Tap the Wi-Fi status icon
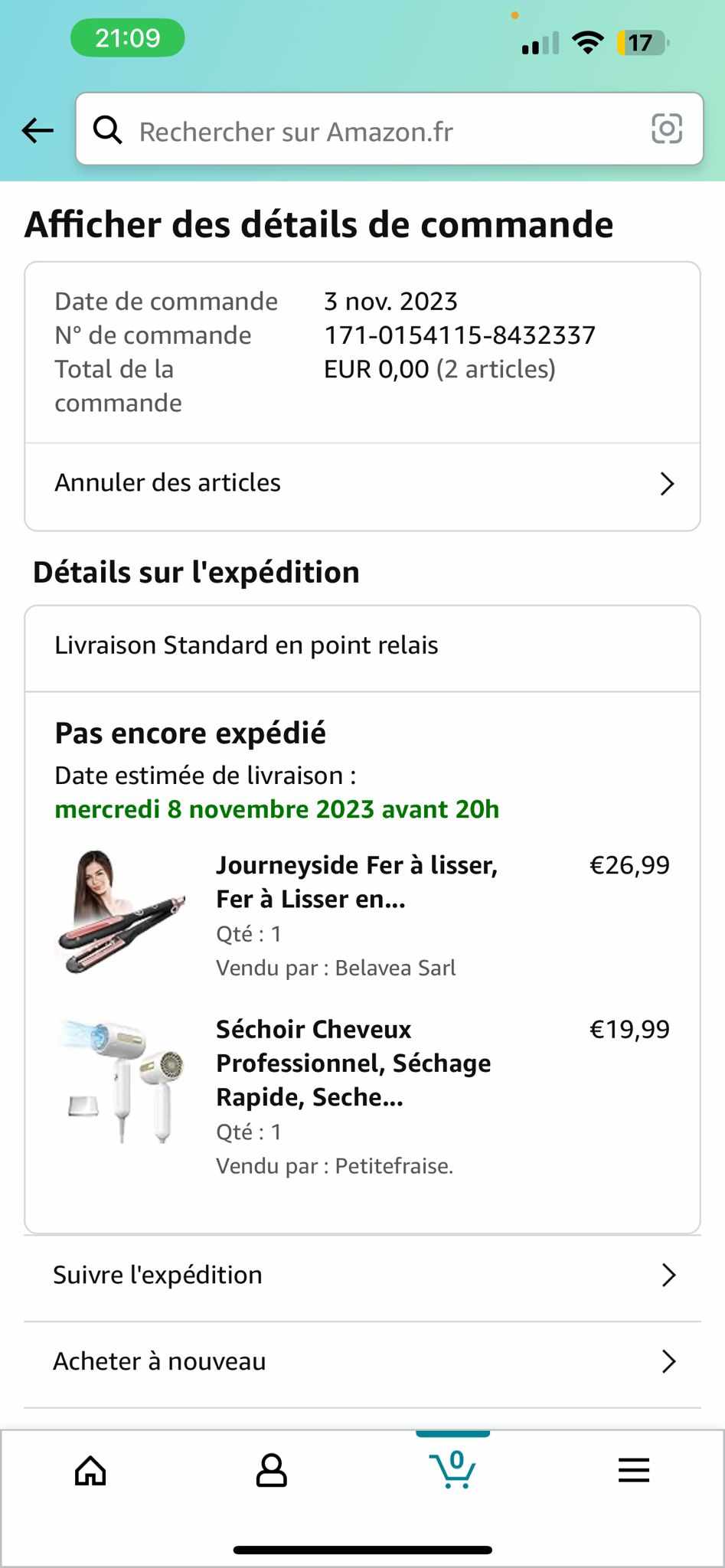725x1568 pixels. (587, 43)
